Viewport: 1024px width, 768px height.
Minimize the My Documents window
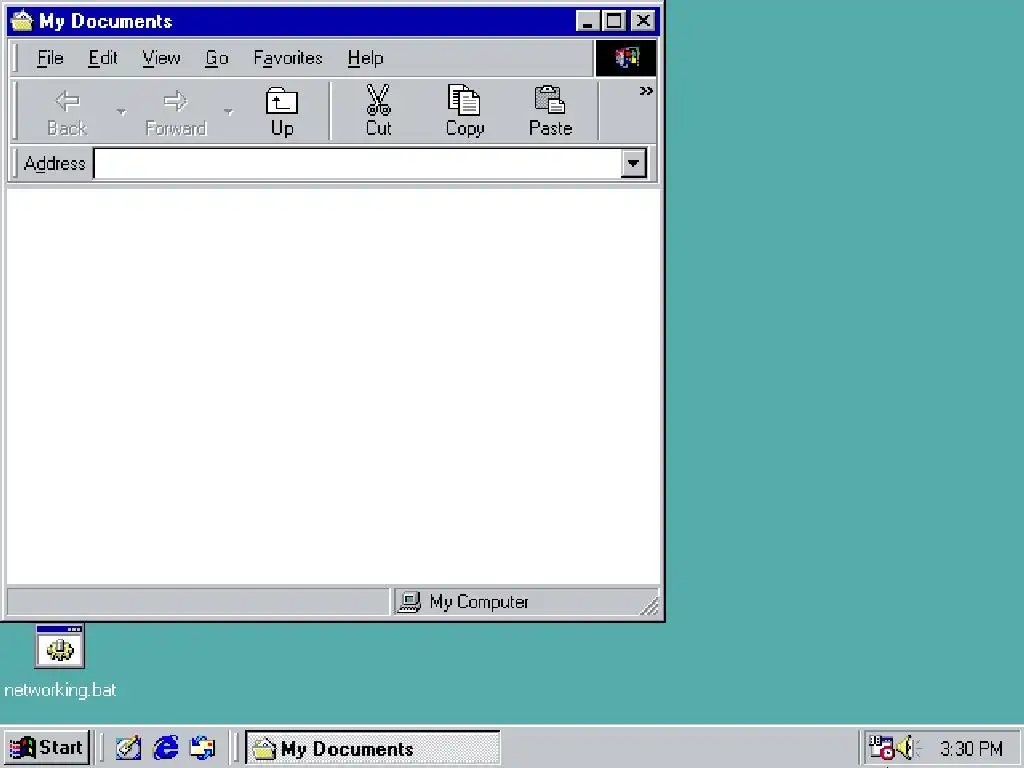pyautogui.click(x=588, y=21)
